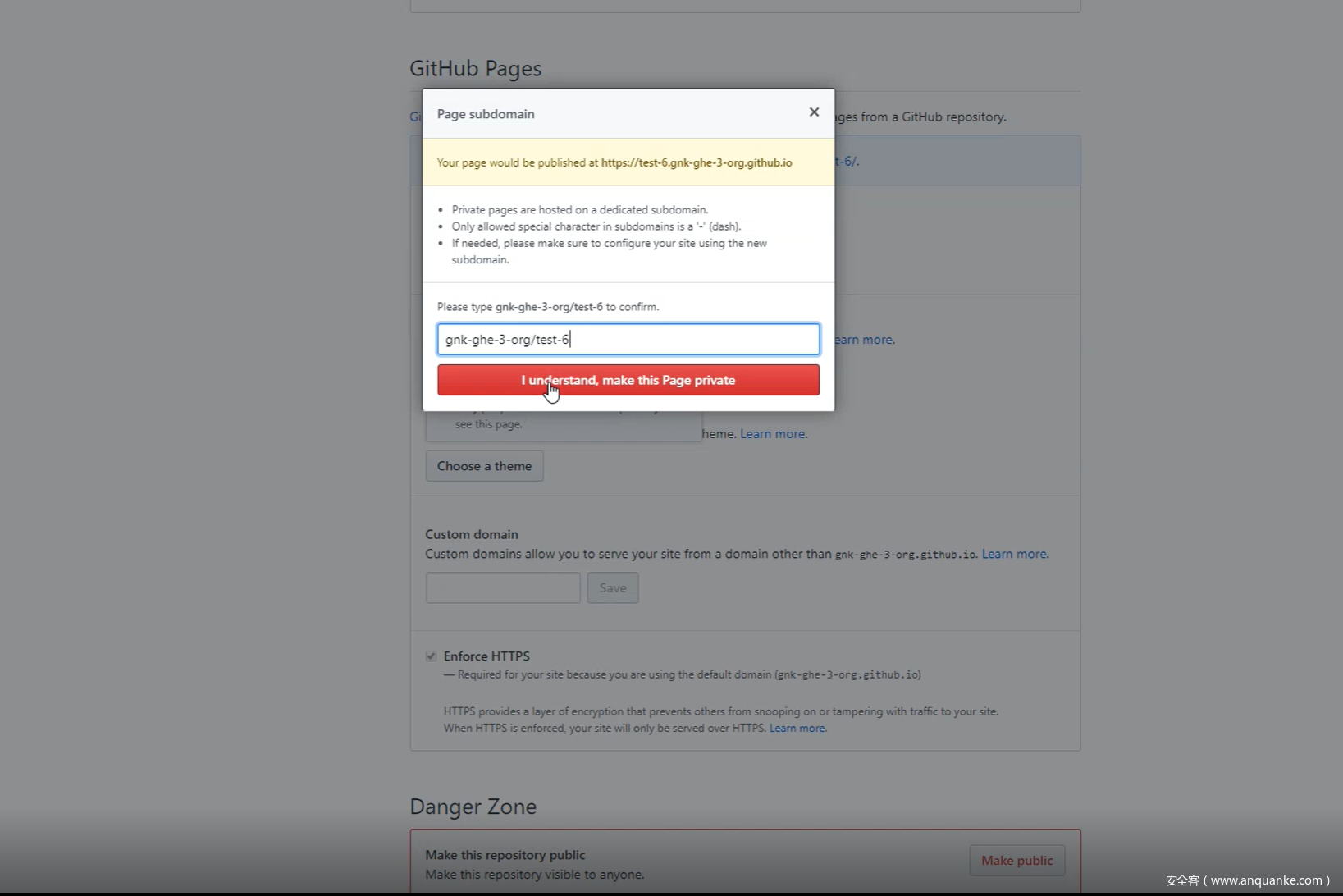Click the GitHub Pages heading
Image resolution: width=1343 pixels, height=896 pixels.
[476, 68]
